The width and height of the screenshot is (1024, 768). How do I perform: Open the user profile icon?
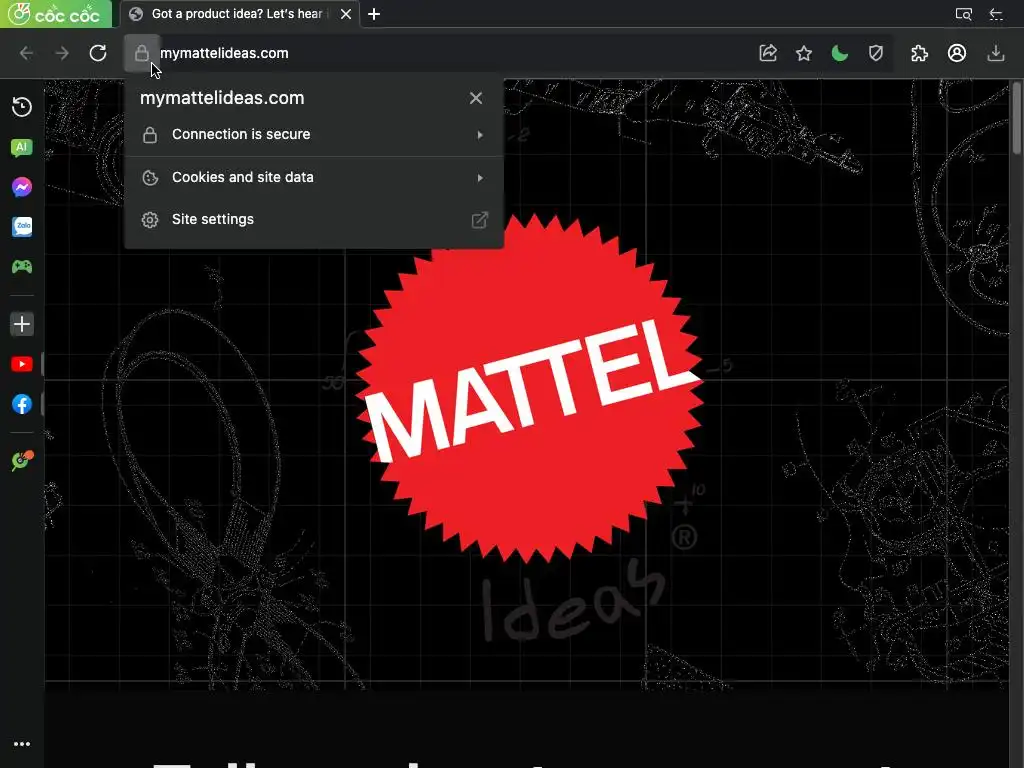point(957,53)
